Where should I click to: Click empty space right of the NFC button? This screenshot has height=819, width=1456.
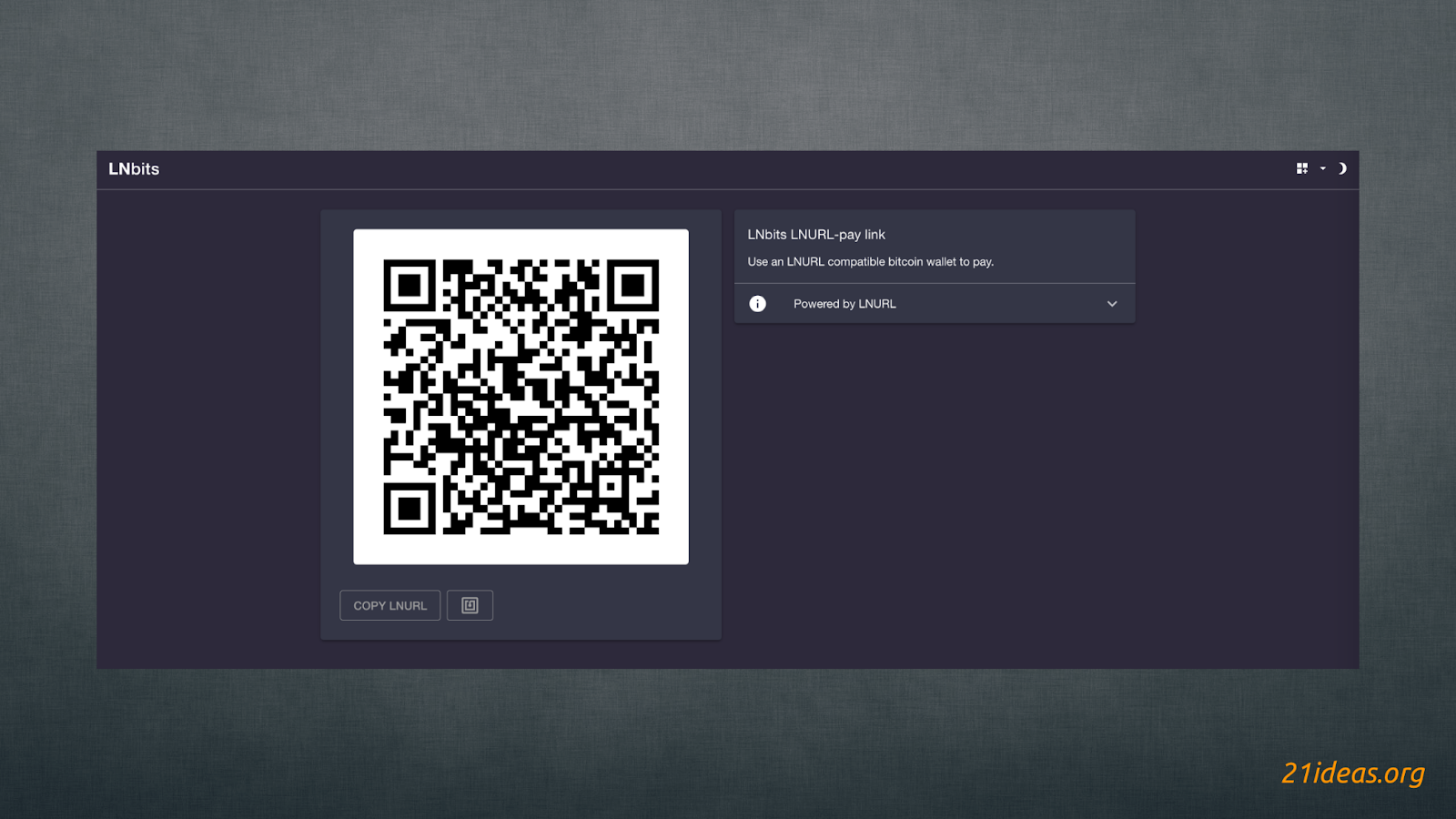tap(601, 605)
